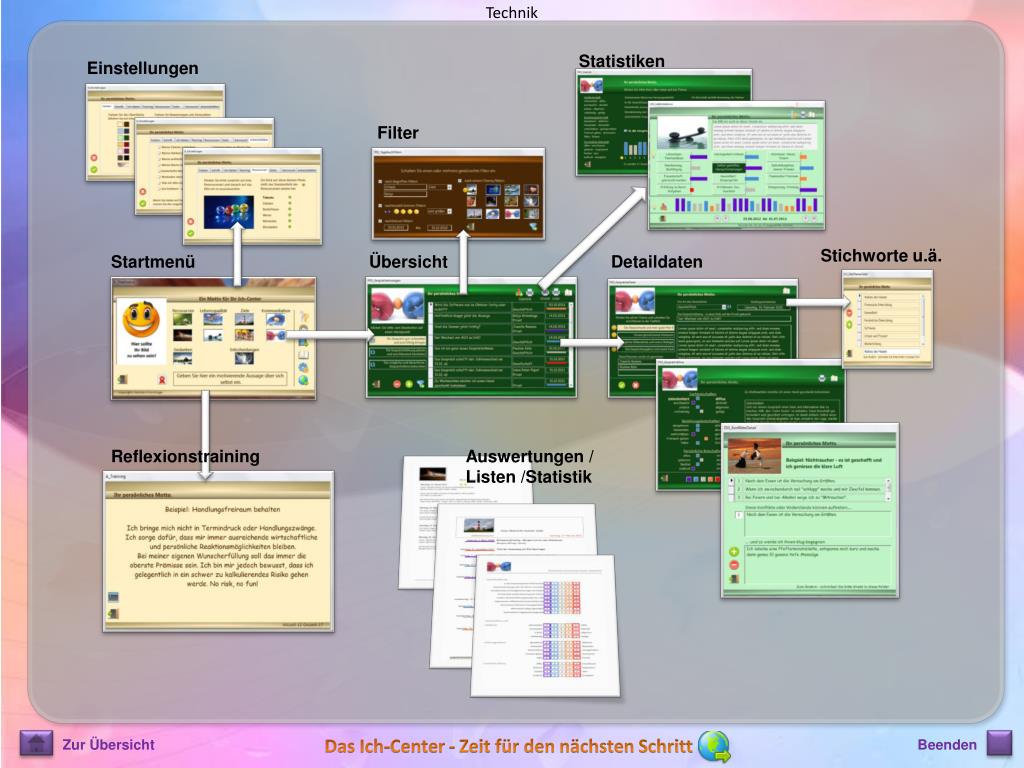Viewport: 1024px width, 768px height.
Task: Click the glass balls image in front Einstellungen
Action: pos(229,212)
